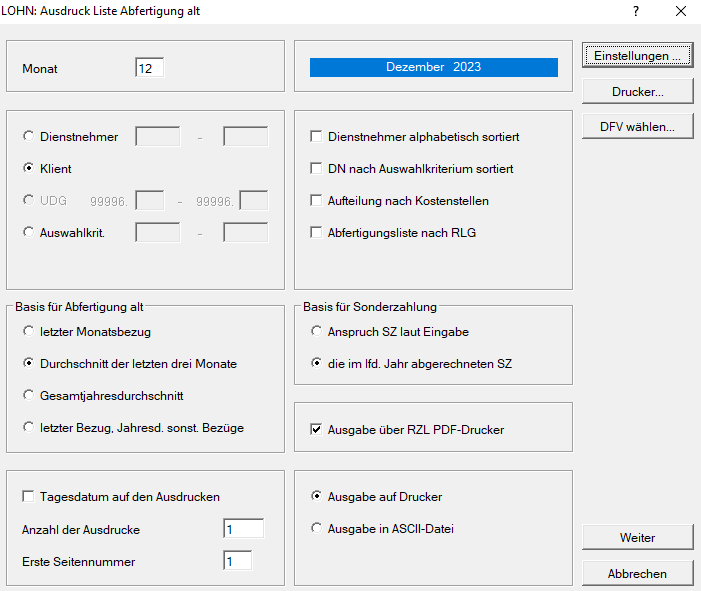Viewport: 701px width, 591px height.
Task: Choose Ausgabe in ASCII-Datei option
Action: coord(317,528)
